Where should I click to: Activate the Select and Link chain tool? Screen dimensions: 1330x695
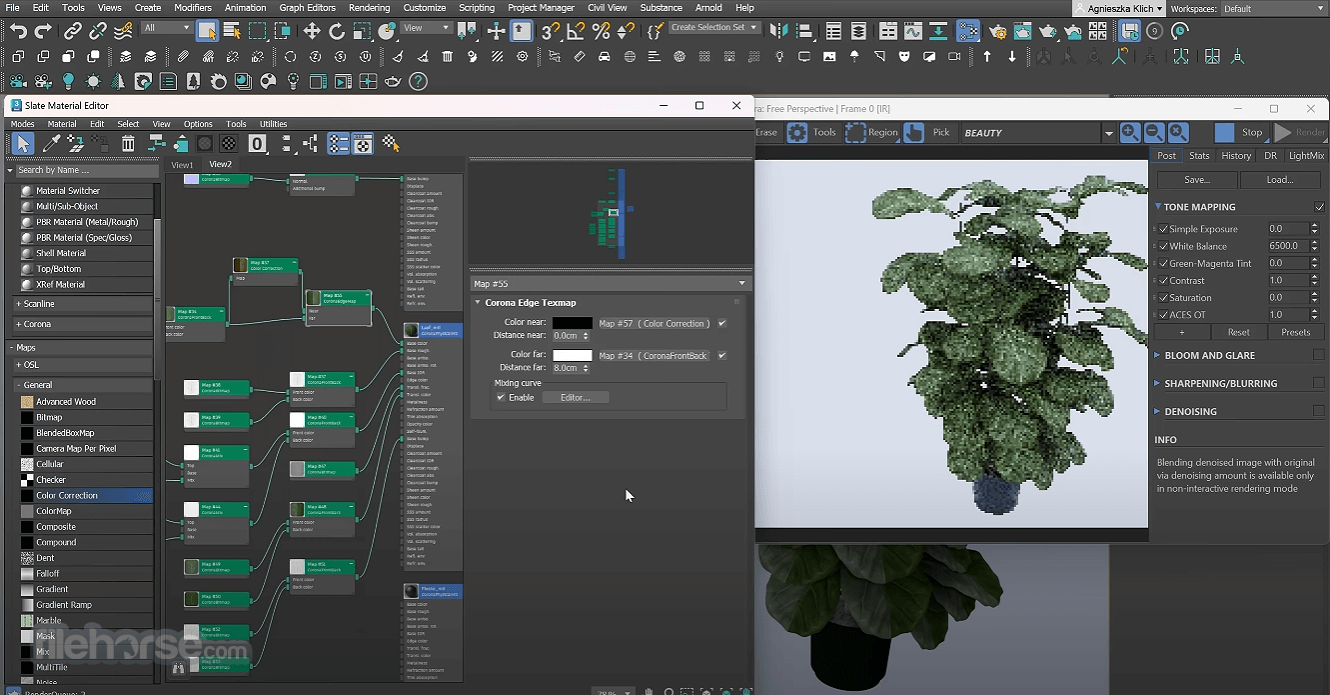pos(73,31)
